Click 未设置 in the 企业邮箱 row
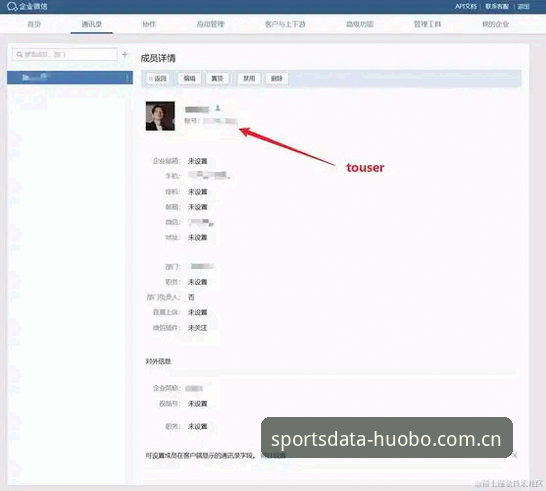 197,161
